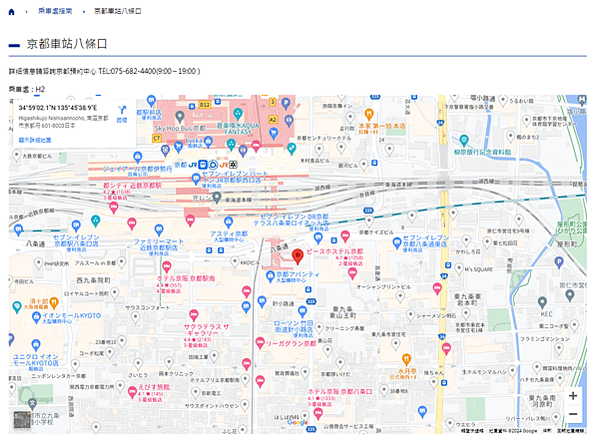Open the ピースホステル京都 hotel label
The width and height of the screenshot is (599, 444).
(x=334, y=251)
